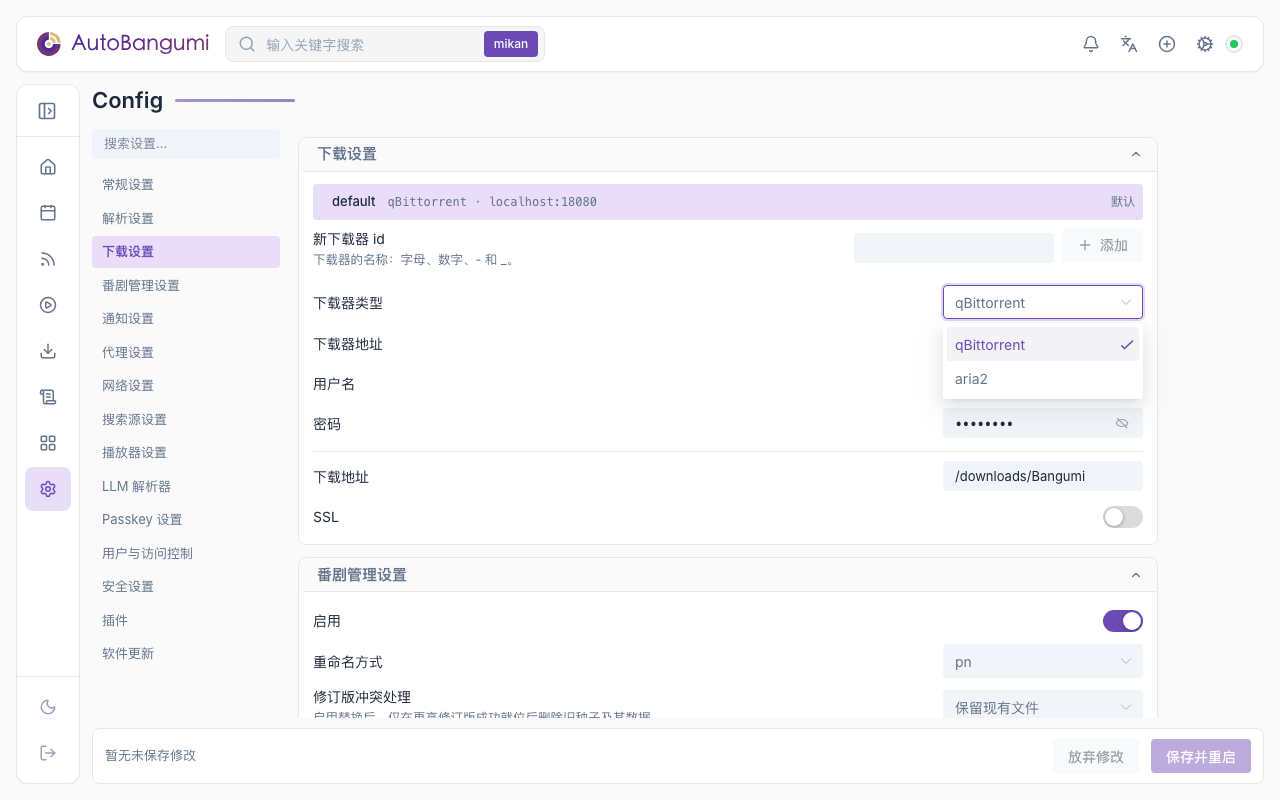1280x800 pixels.
Task: Click the 放弃修改 button
Action: tap(1095, 757)
